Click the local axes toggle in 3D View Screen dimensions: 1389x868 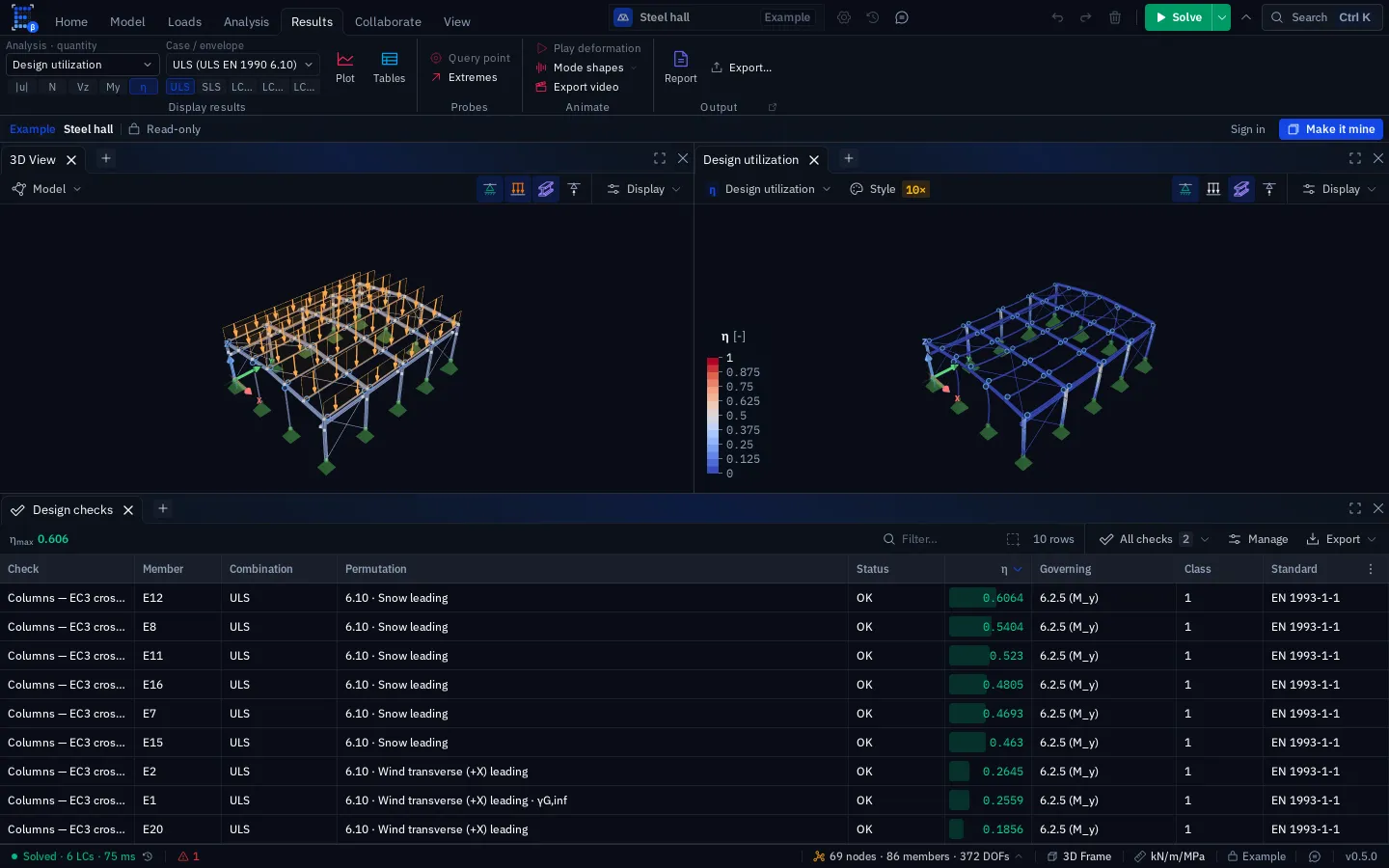click(x=574, y=189)
